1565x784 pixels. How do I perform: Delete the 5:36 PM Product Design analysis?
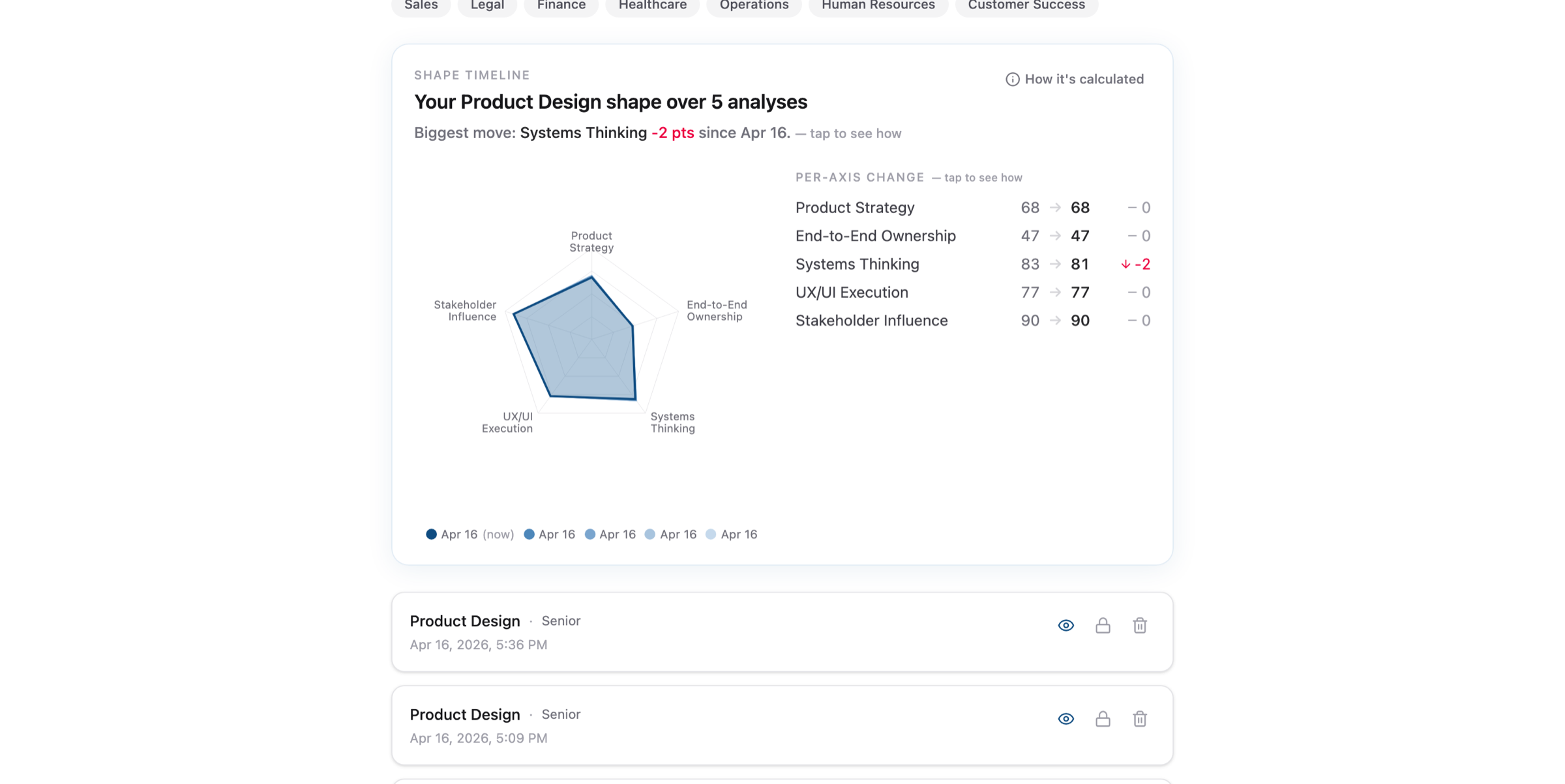(x=1139, y=625)
